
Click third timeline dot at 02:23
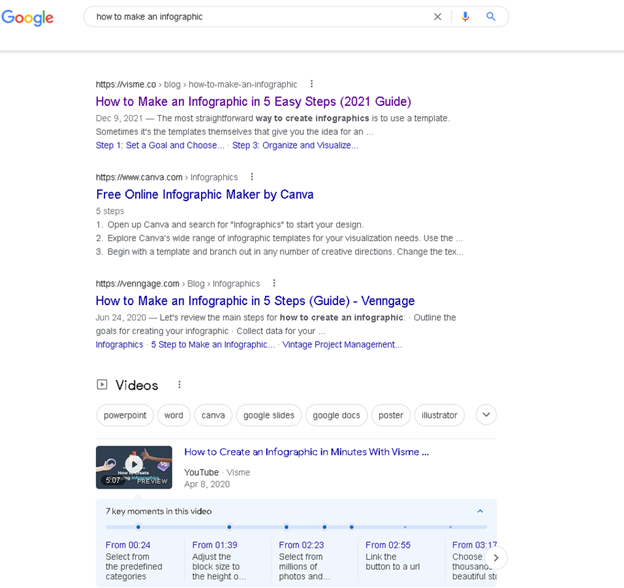[287, 527]
